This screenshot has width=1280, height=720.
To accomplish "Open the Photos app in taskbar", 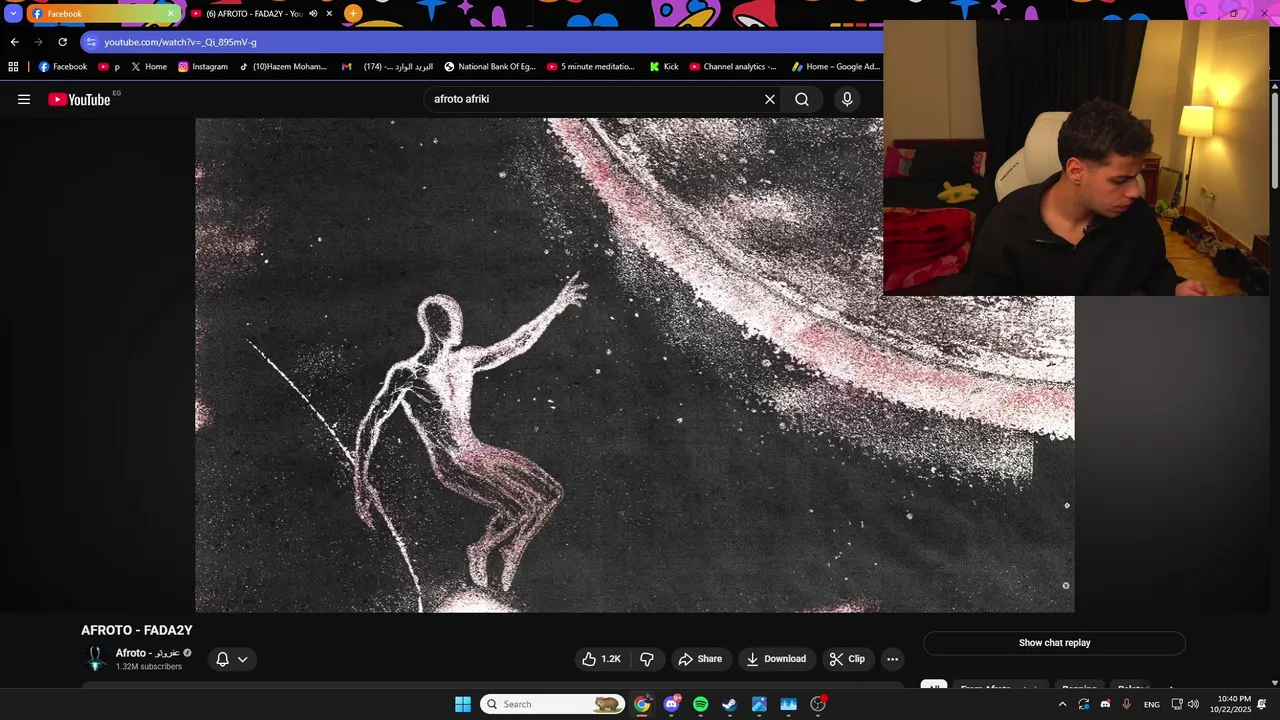I will coord(759,704).
